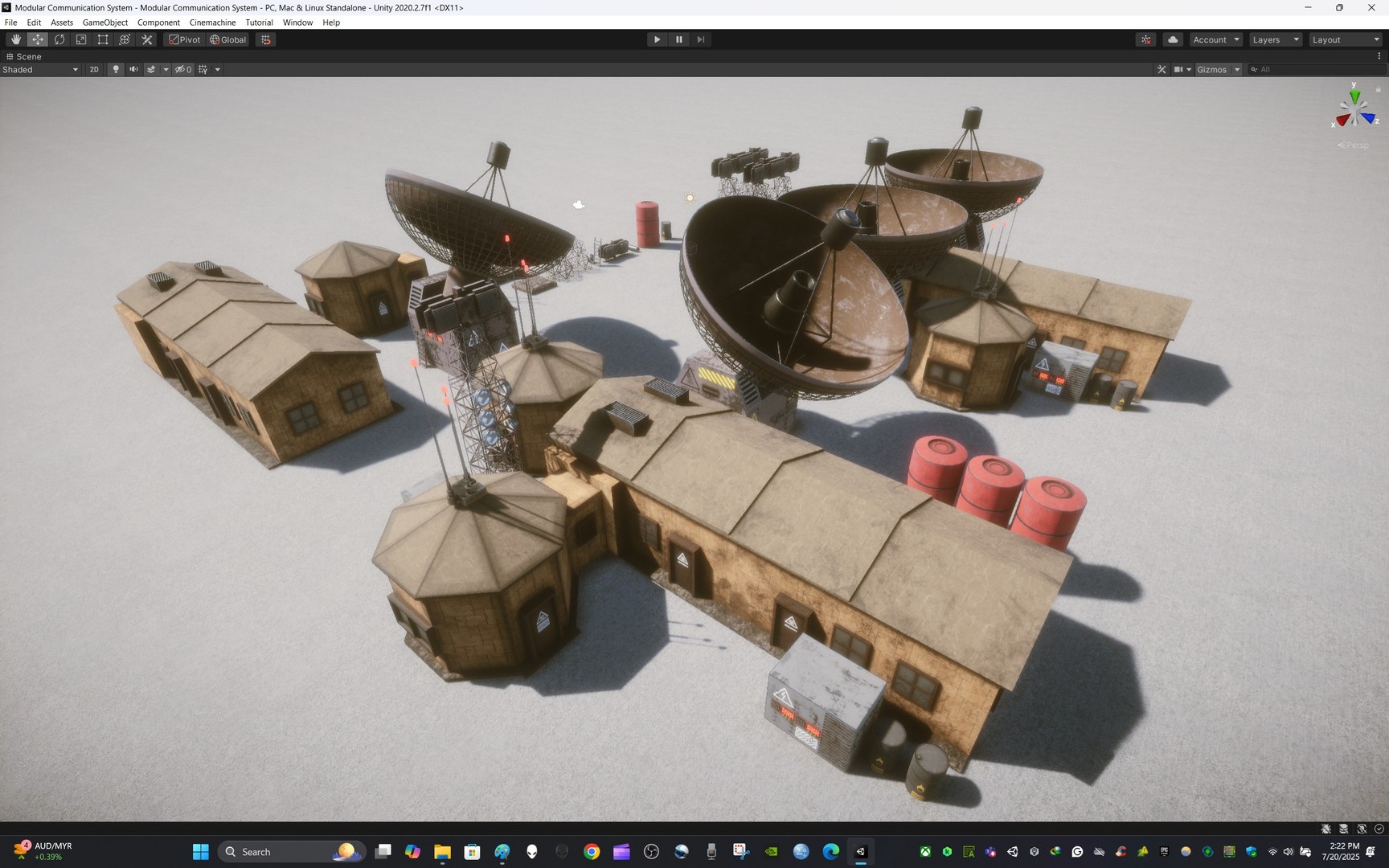Open the Account dropdown
1389x868 pixels.
1216,39
